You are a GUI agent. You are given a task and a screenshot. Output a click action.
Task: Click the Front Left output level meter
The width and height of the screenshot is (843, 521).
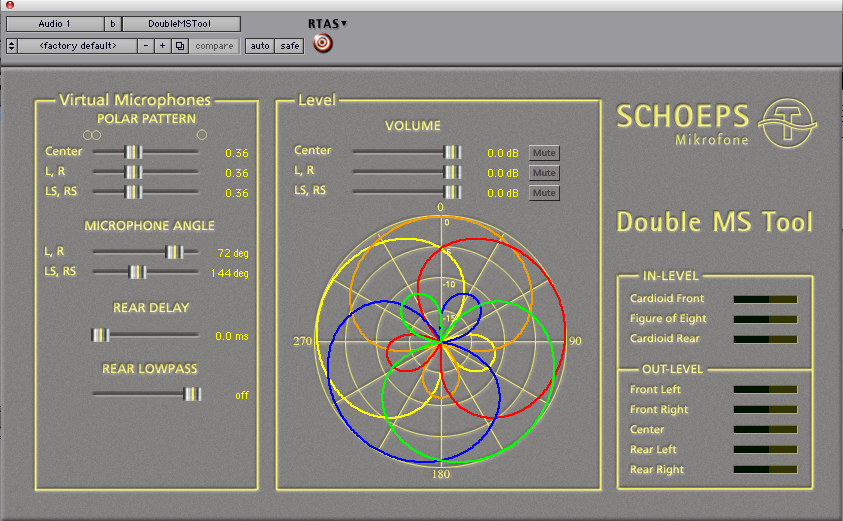pyautogui.click(x=765, y=389)
